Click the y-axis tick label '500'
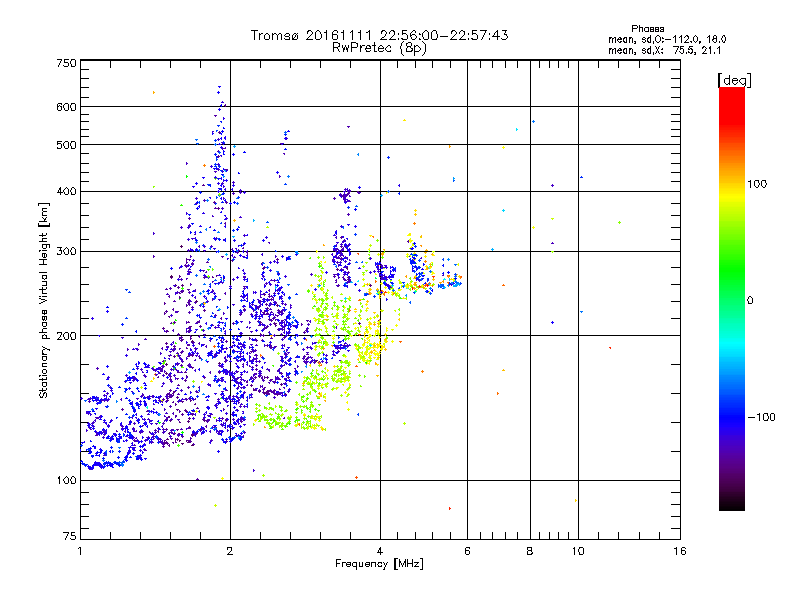Image resolution: width=800 pixels, height=600 pixels. pos(66,145)
